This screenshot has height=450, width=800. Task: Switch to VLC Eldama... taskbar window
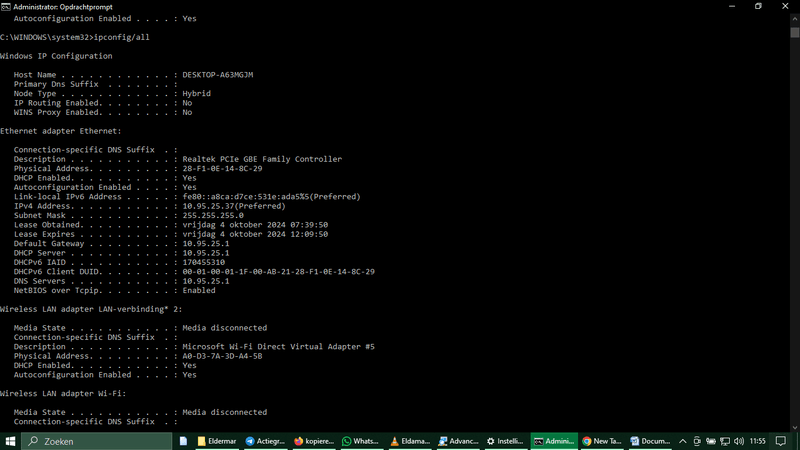pyautogui.click(x=410, y=441)
